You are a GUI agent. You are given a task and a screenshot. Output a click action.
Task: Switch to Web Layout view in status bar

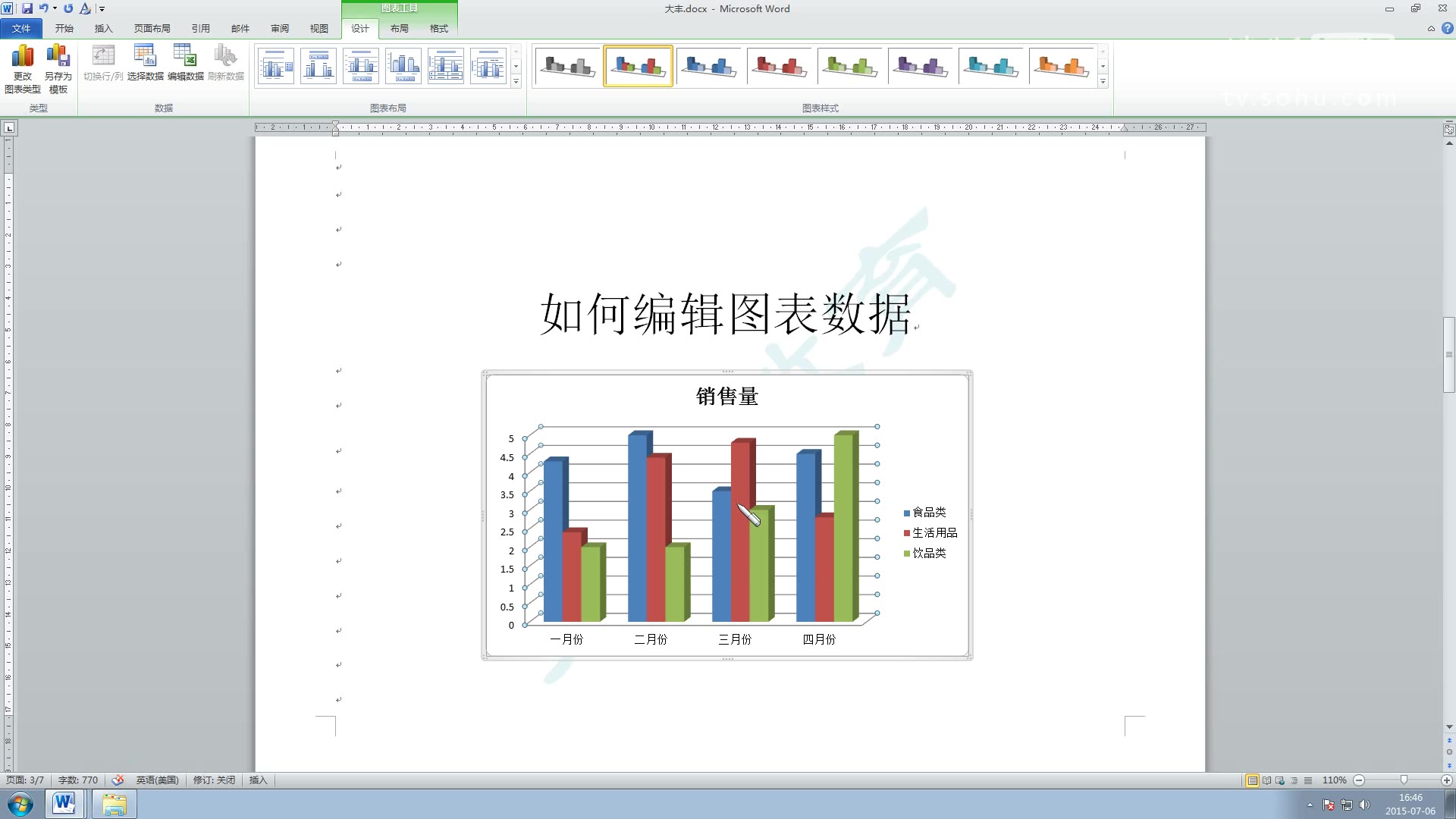(x=1280, y=780)
